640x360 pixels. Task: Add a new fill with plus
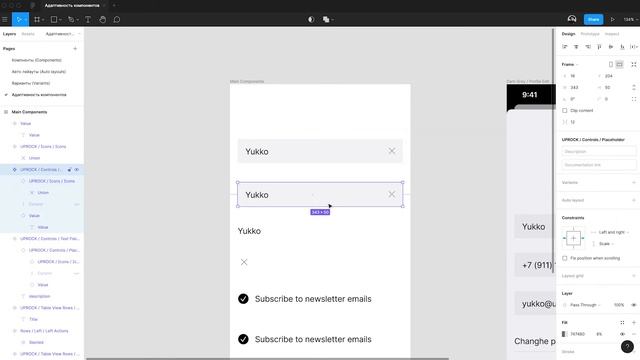[x=633, y=322]
